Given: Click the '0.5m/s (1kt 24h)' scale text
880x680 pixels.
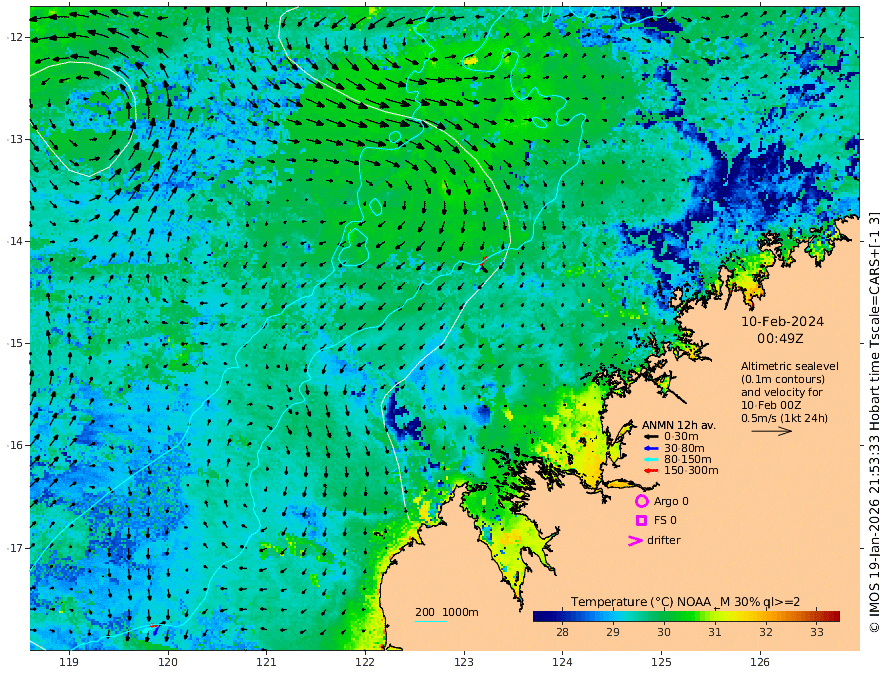Looking at the screenshot, I should (x=784, y=418).
